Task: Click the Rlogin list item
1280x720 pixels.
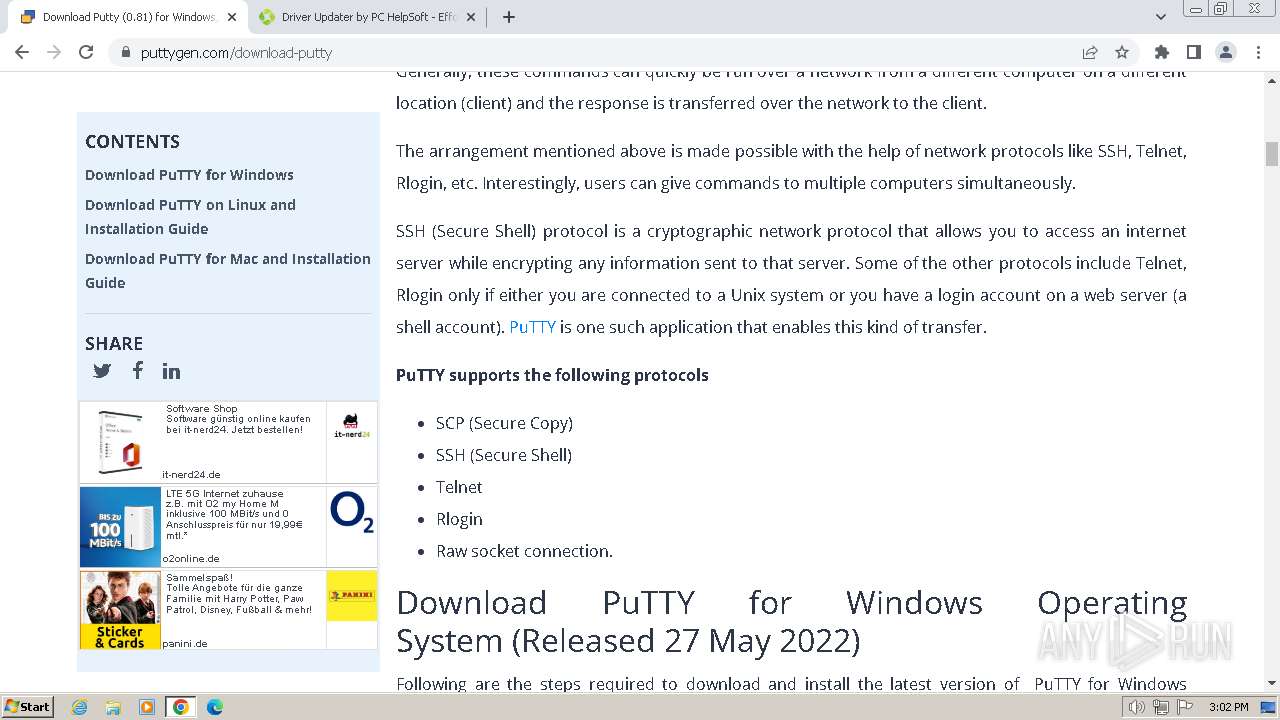Action: [x=459, y=519]
